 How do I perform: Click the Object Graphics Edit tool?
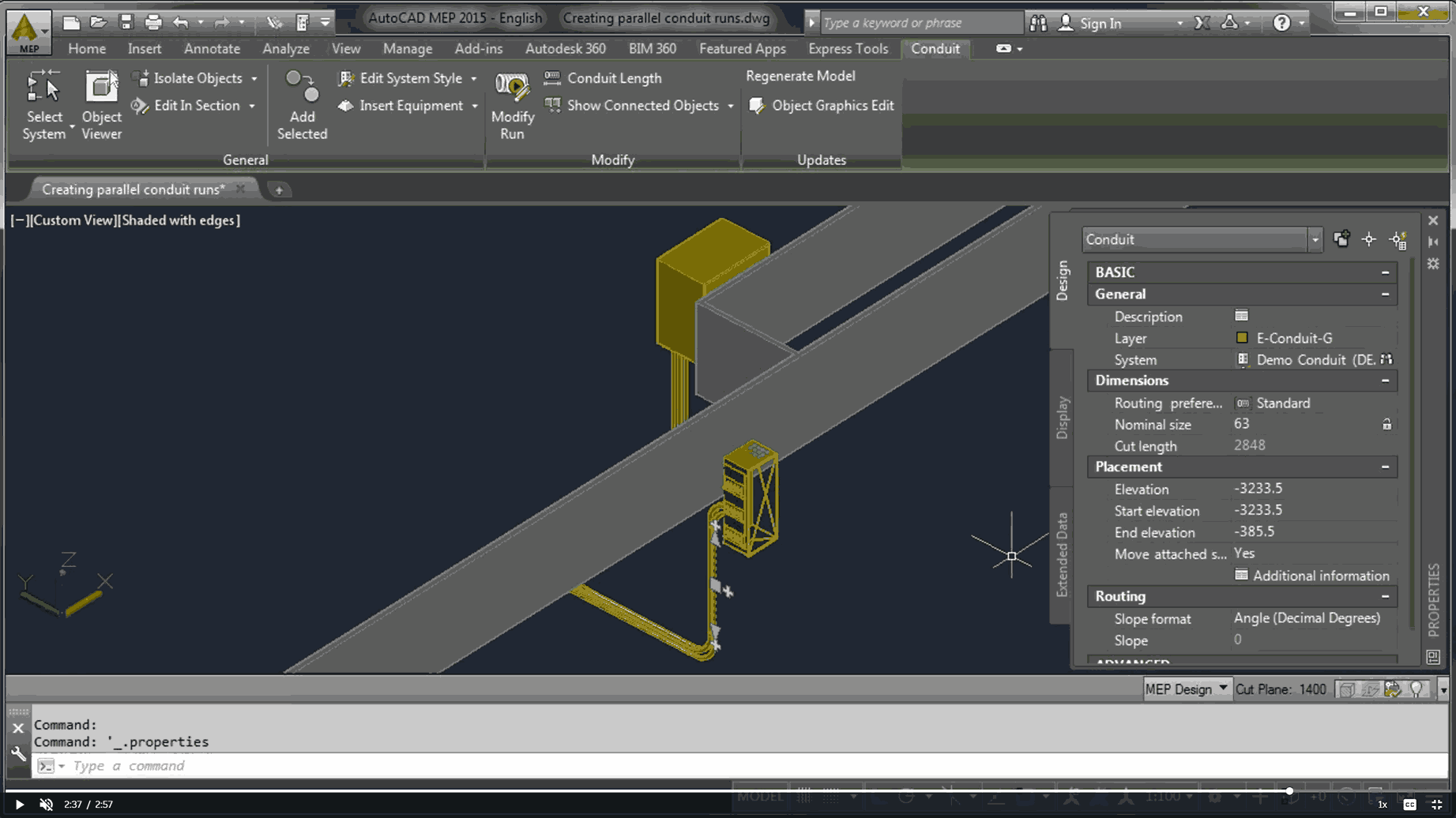click(822, 106)
